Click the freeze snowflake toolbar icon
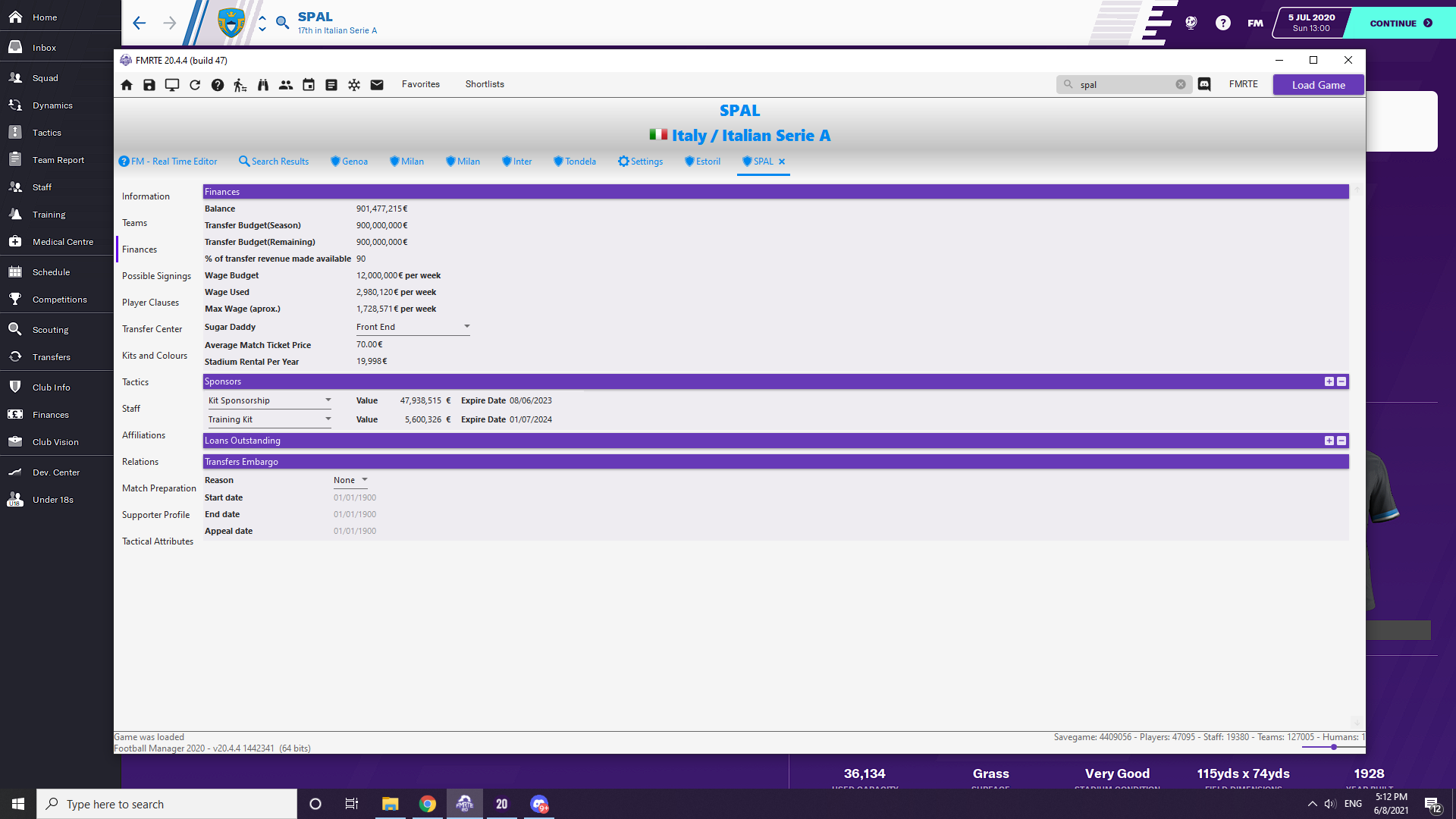 (x=354, y=85)
